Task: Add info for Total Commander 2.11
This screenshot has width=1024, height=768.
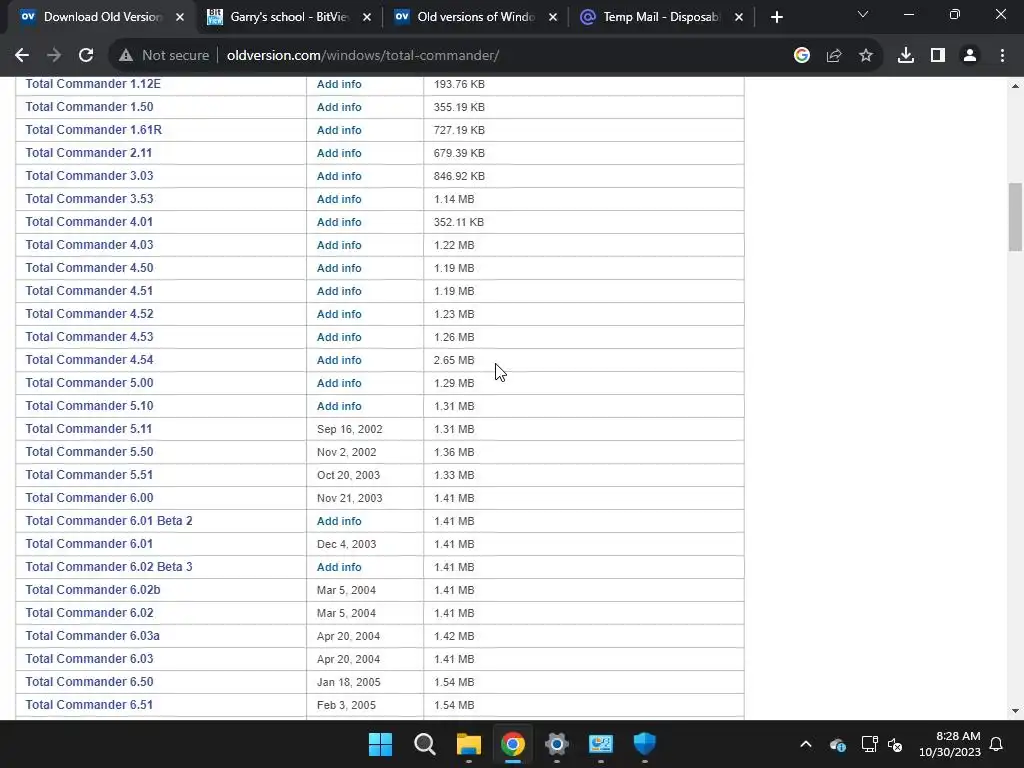Action: point(339,153)
